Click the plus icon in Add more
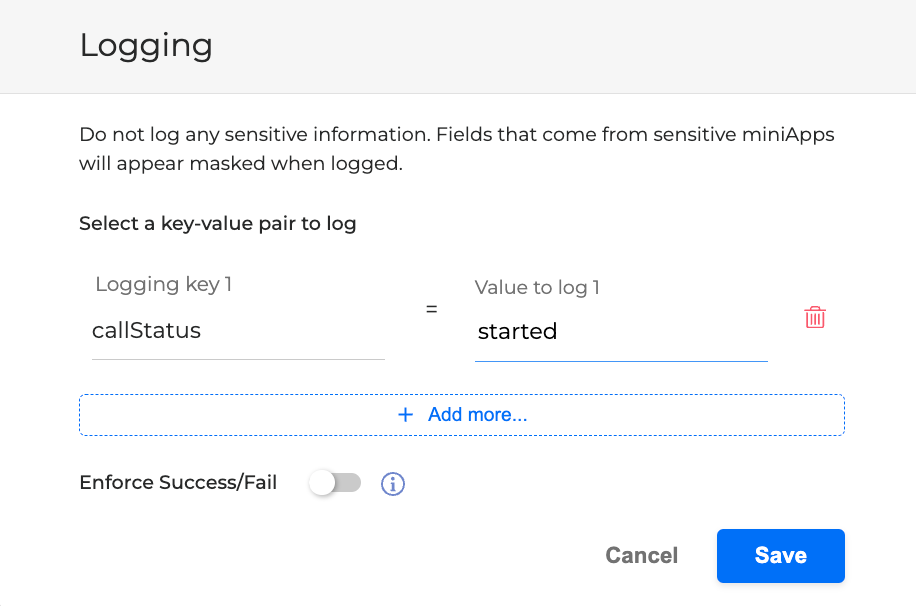 tap(405, 414)
